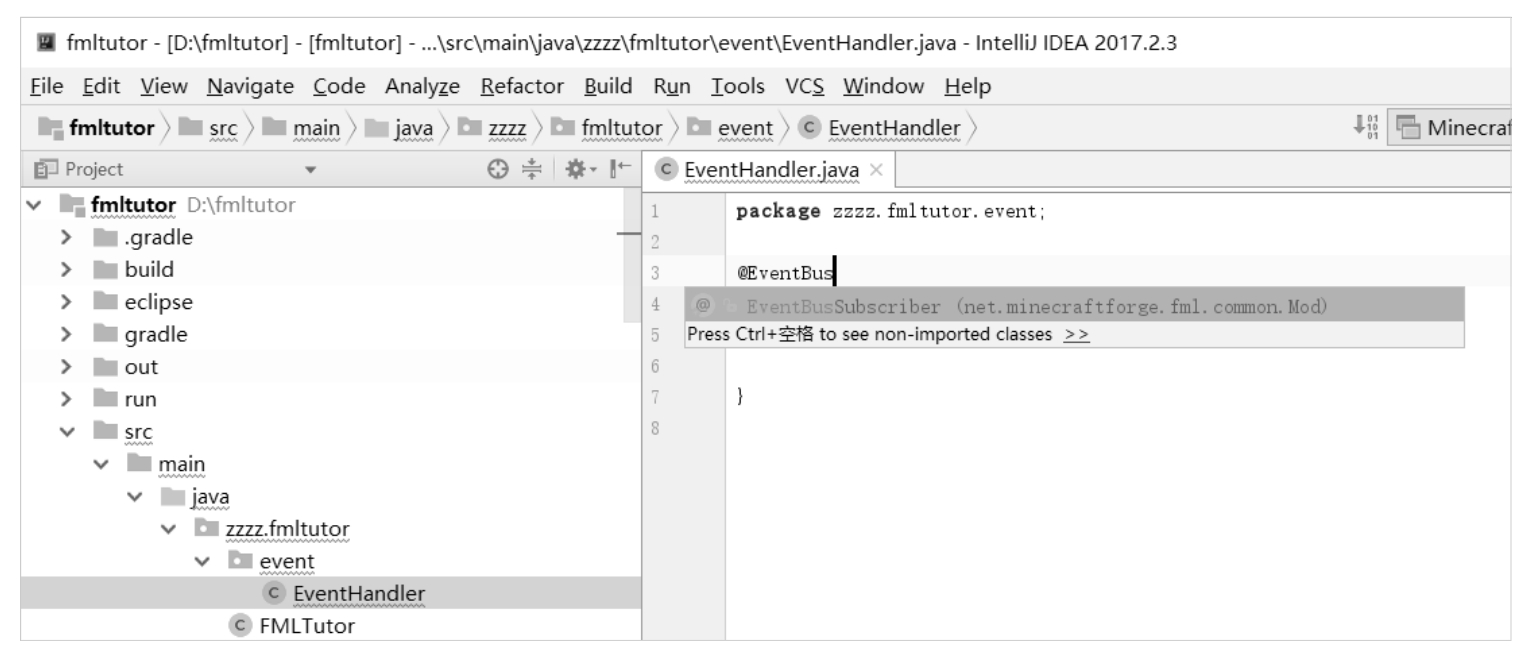Viewport: 1529px width, 653px height.
Task: Open the Refactor menu
Action: 522,86
